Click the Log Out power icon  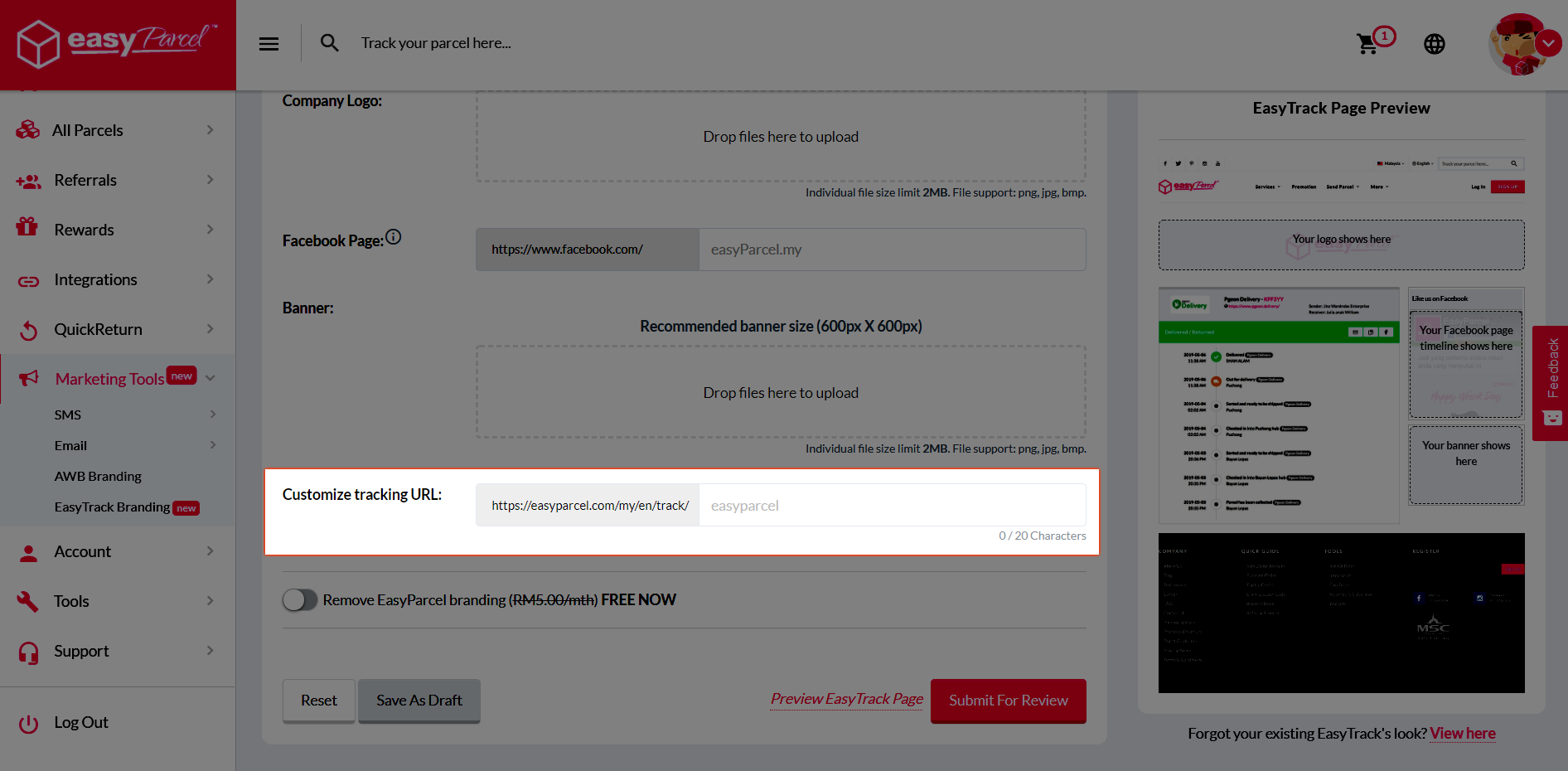point(28,724)
